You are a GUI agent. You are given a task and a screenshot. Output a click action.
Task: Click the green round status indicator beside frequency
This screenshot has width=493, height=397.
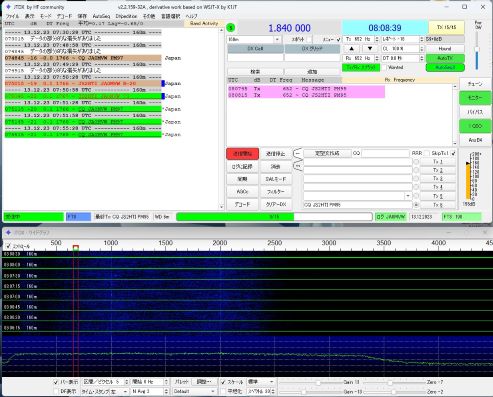(231, 28)
